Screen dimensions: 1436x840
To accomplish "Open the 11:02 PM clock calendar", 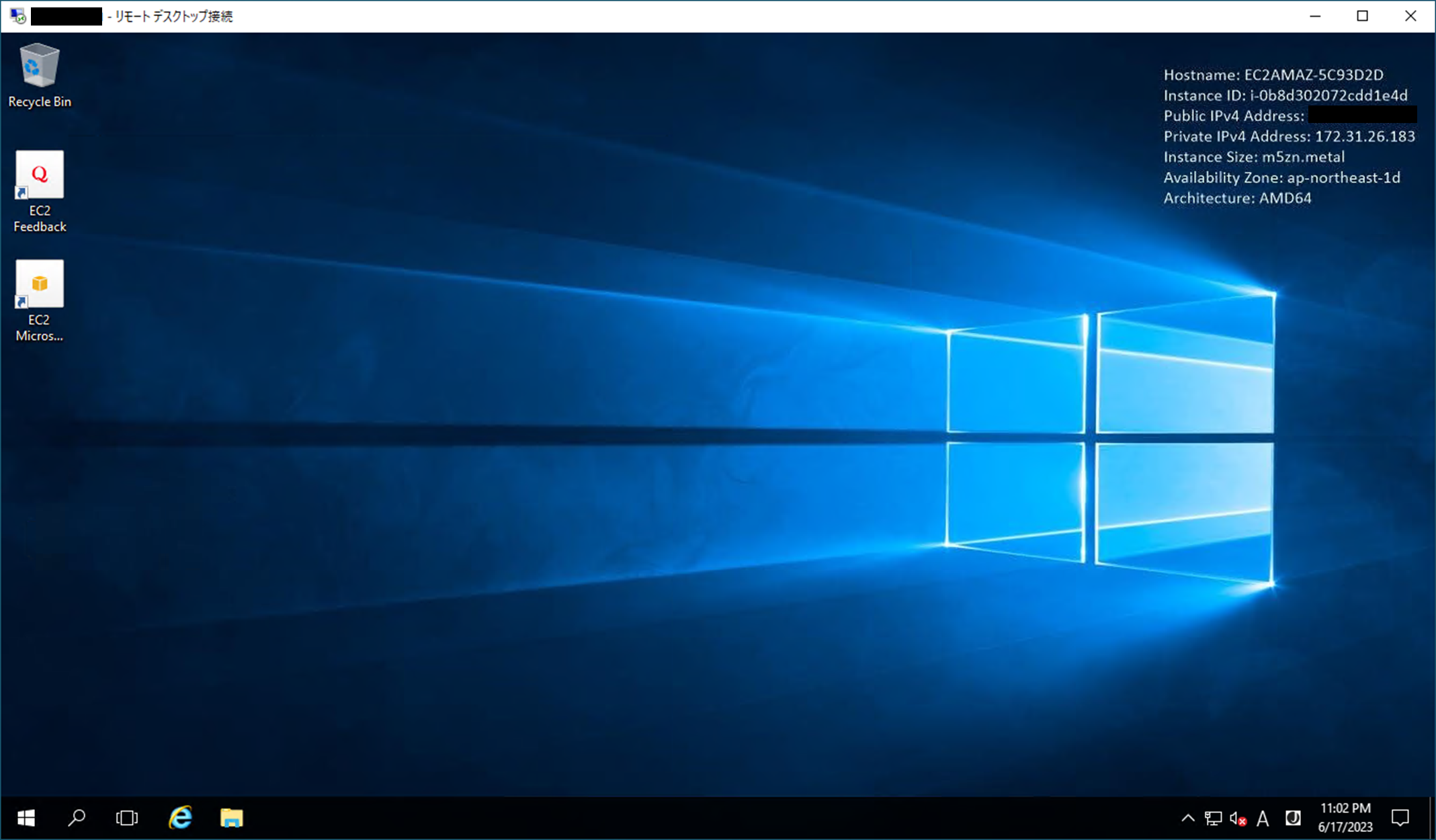I will pos(1345,818).
